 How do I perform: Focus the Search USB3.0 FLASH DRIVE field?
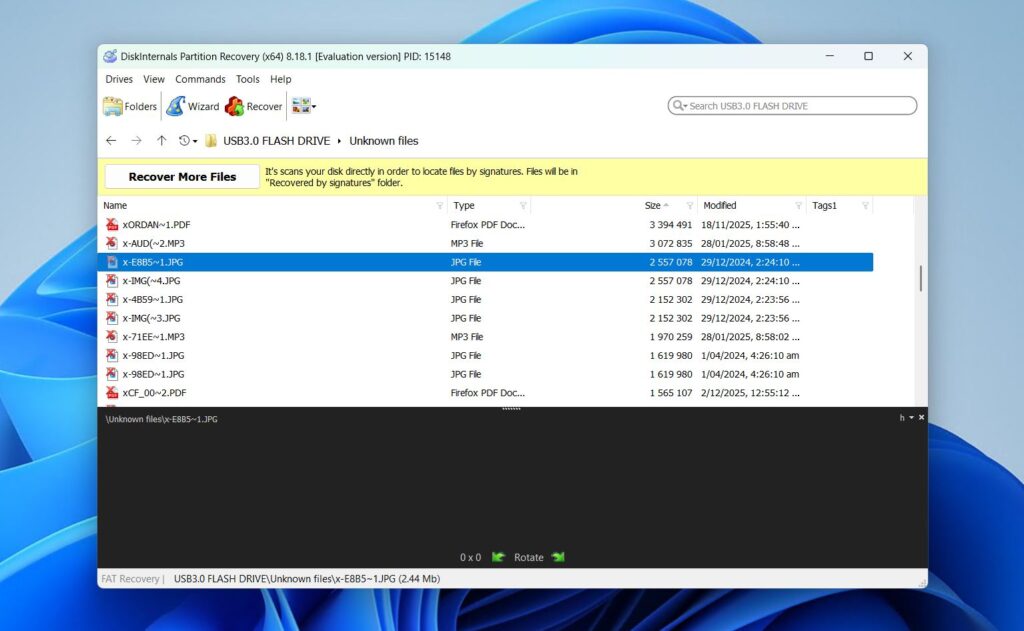tap(792, 106)
